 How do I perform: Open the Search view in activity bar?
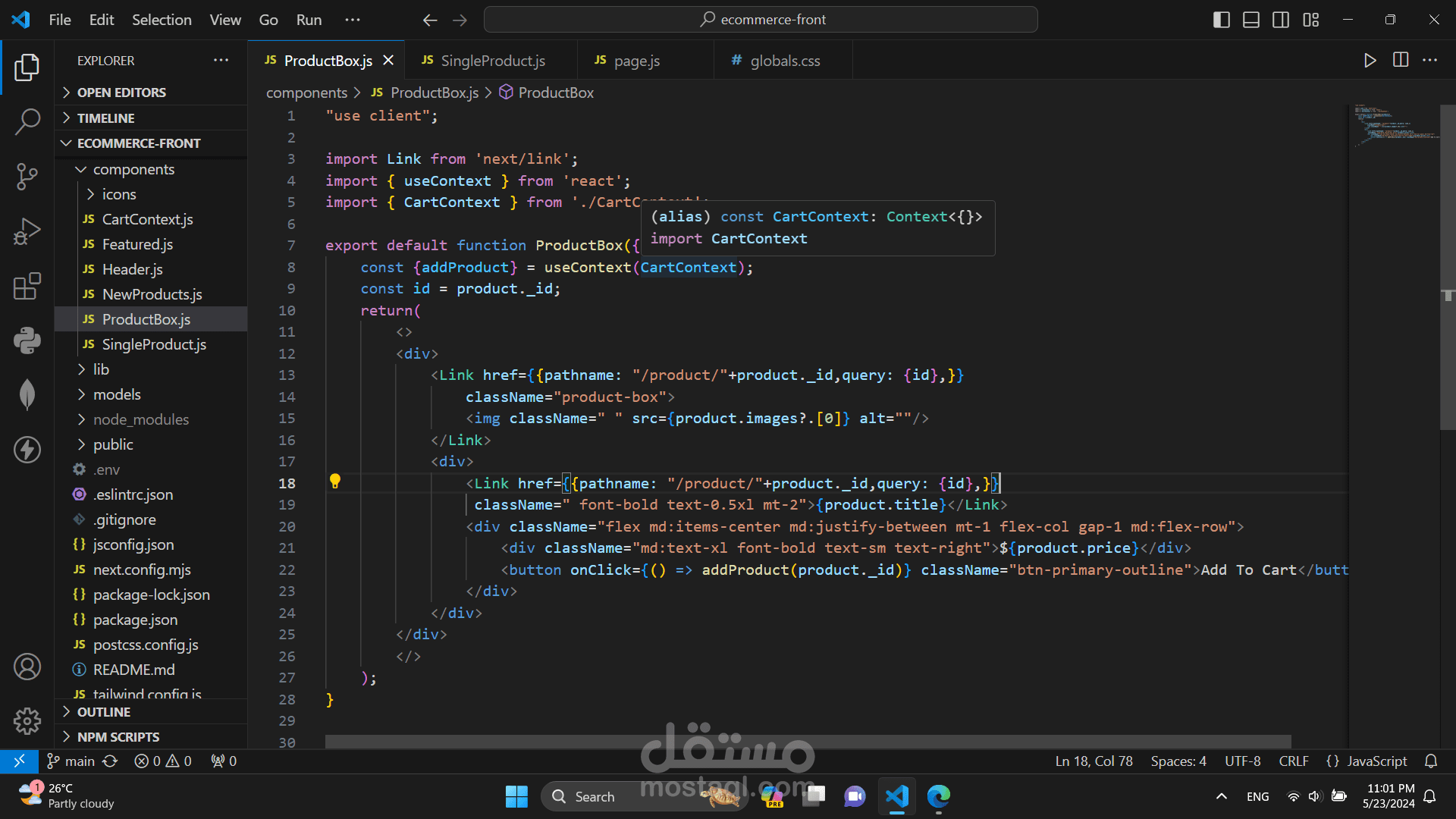click(27, 121)
